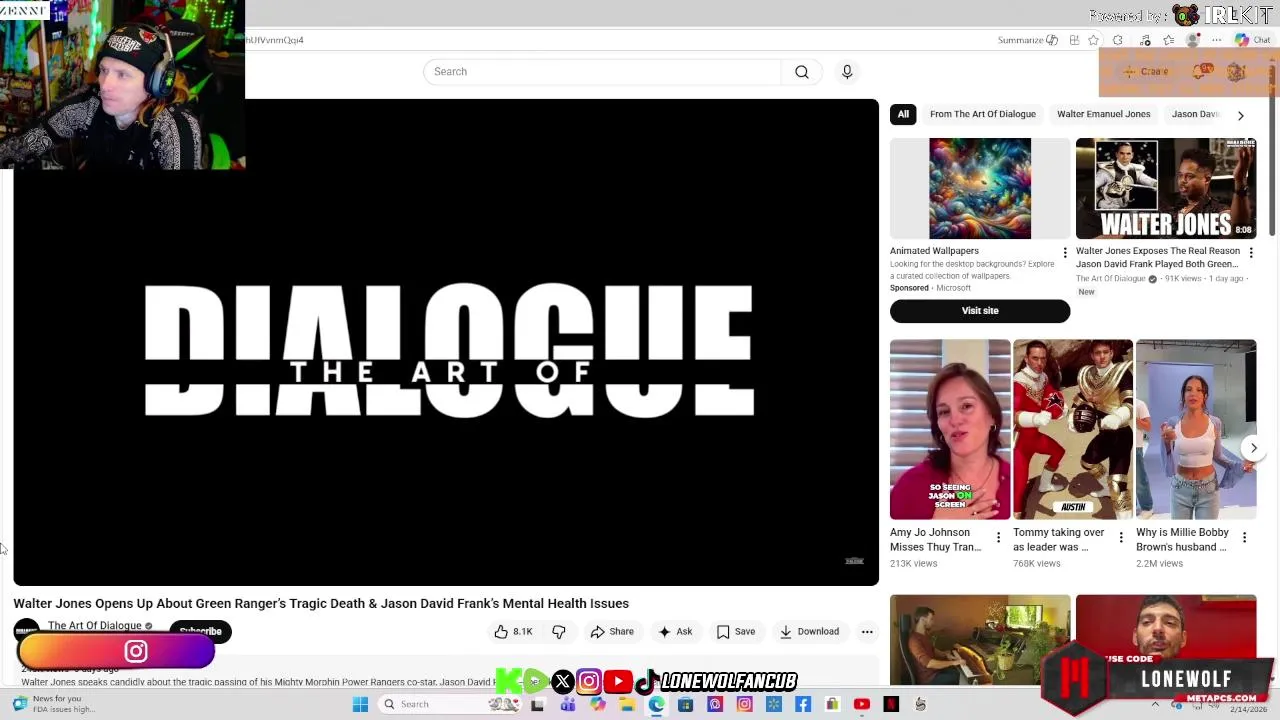Viewport: 1280px width, 720px height.
Task: Open more actions ellipsis under video
Action: (867, 632)
